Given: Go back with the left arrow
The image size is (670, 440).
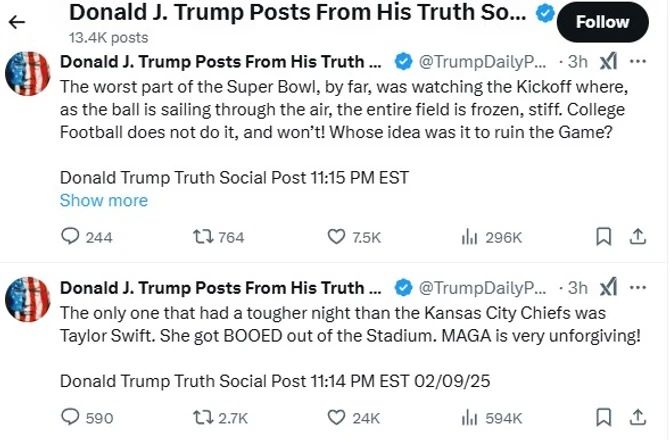Looking at the screenshot, I should coord(17,22).
